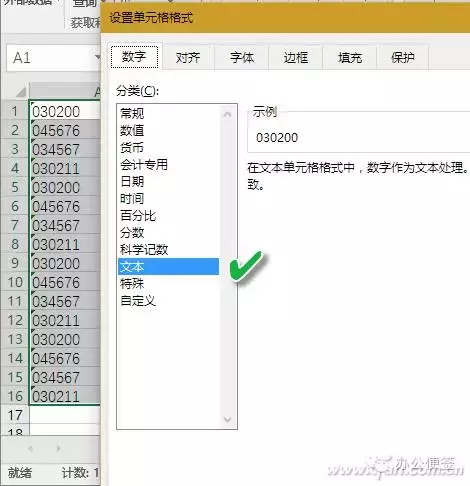
Task: Select 数值 category
Action: pyautogui.click(x=169, y=130)
